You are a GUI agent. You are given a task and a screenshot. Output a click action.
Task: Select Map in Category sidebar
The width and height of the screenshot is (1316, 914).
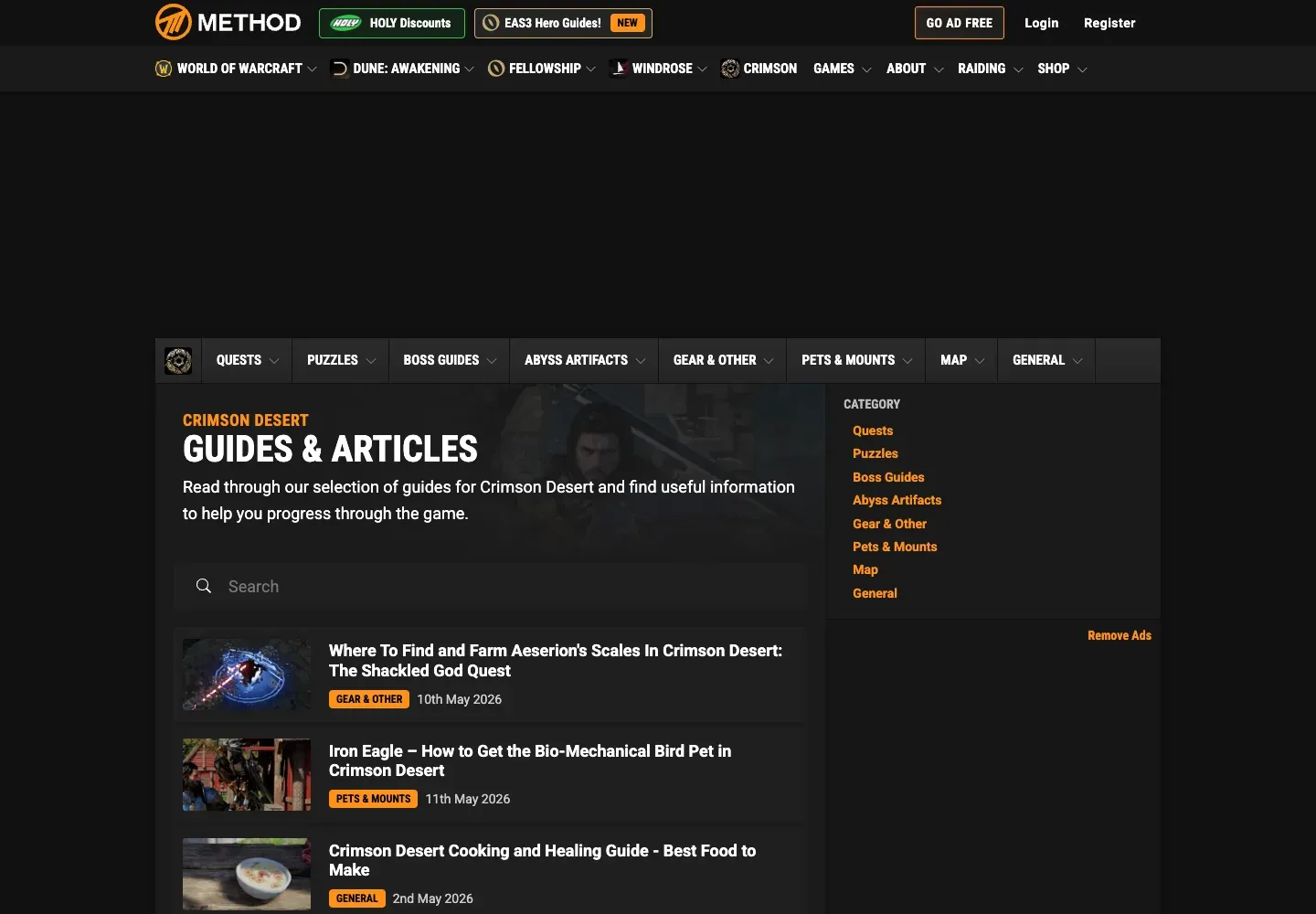click(865, 569)
